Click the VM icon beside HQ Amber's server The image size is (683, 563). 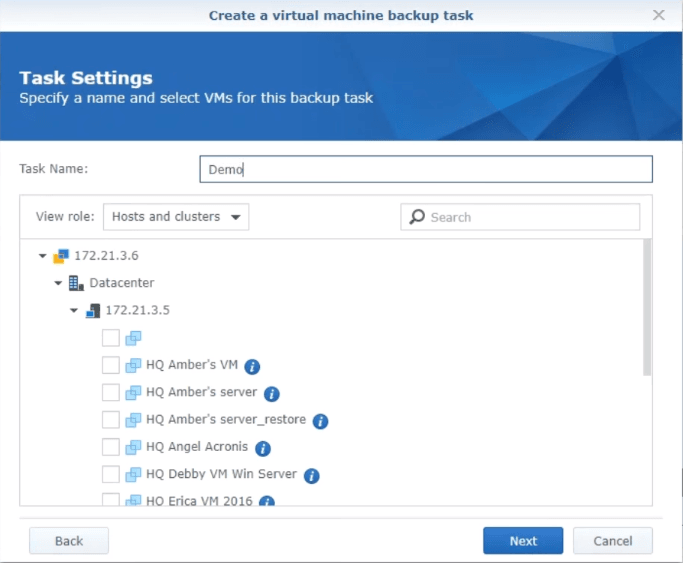click(133, 392)
